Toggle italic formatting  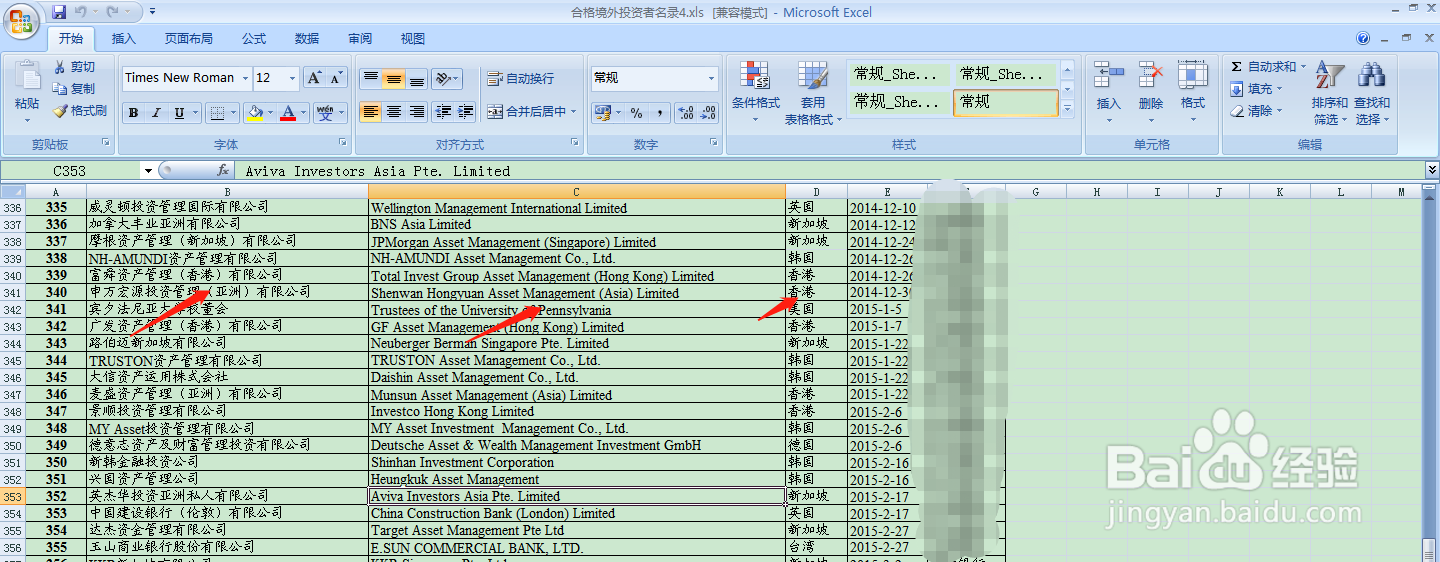click(x=156, y=113)
